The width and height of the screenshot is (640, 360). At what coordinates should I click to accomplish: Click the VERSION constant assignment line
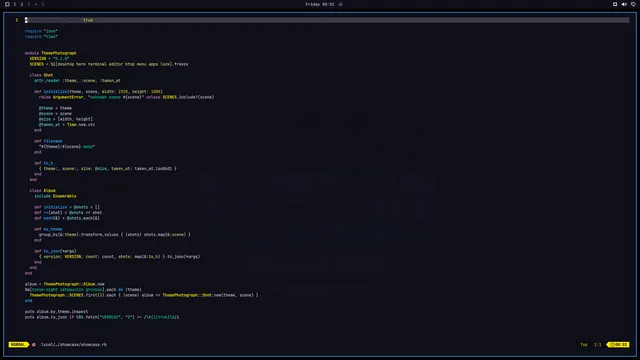point(49,58)
